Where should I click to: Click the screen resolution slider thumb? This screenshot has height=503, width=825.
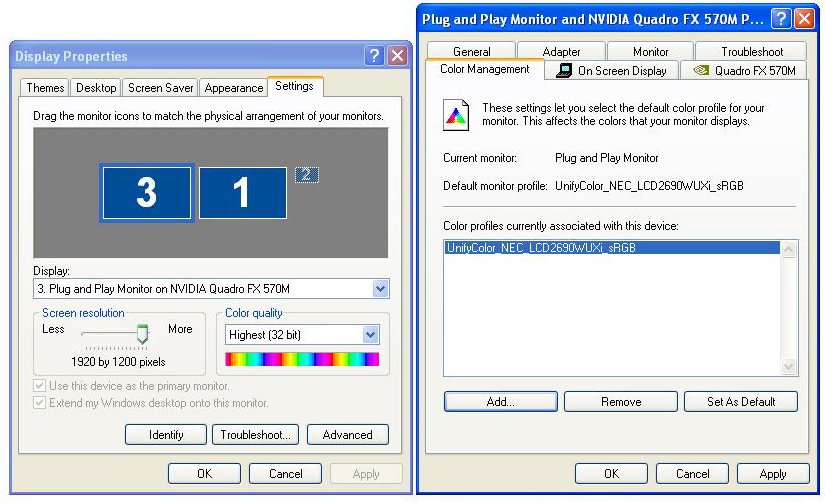click(142, 334)
